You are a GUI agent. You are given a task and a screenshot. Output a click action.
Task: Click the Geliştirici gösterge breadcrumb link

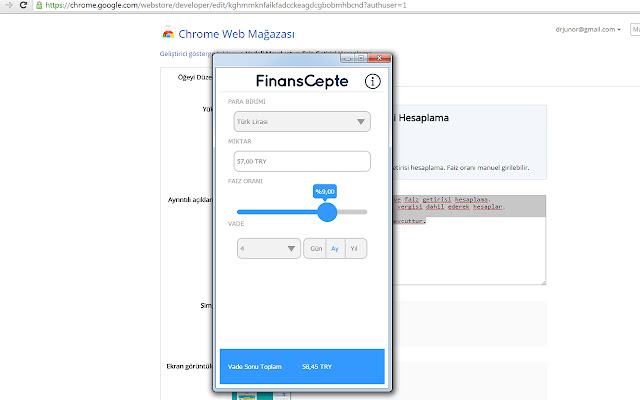pos(186,54)
